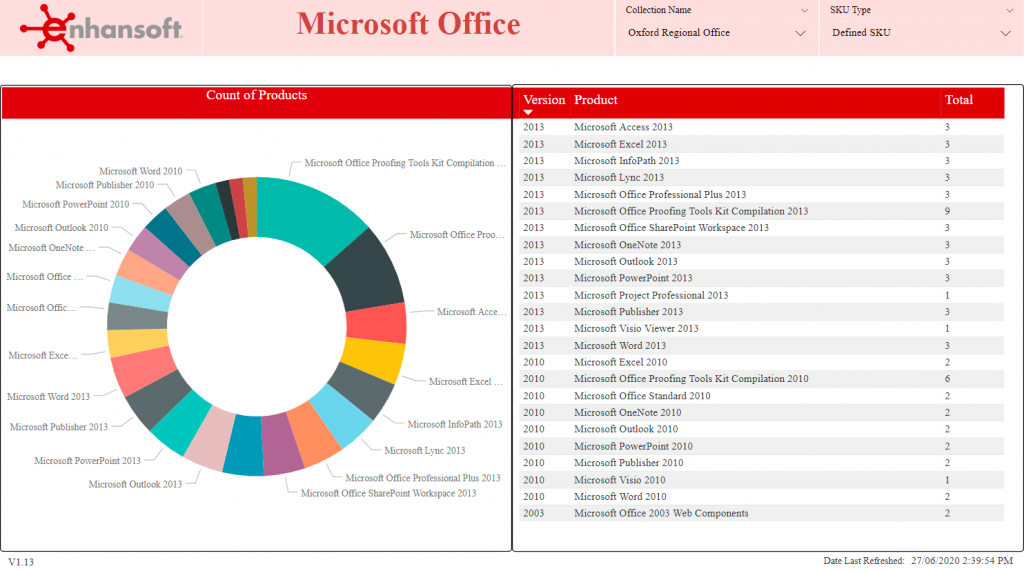Select the purple SharePoint Workspace 2013 slice
The width and height of the screenshot is (1024, 573).
pyautogui.click(x=282, y=446)
